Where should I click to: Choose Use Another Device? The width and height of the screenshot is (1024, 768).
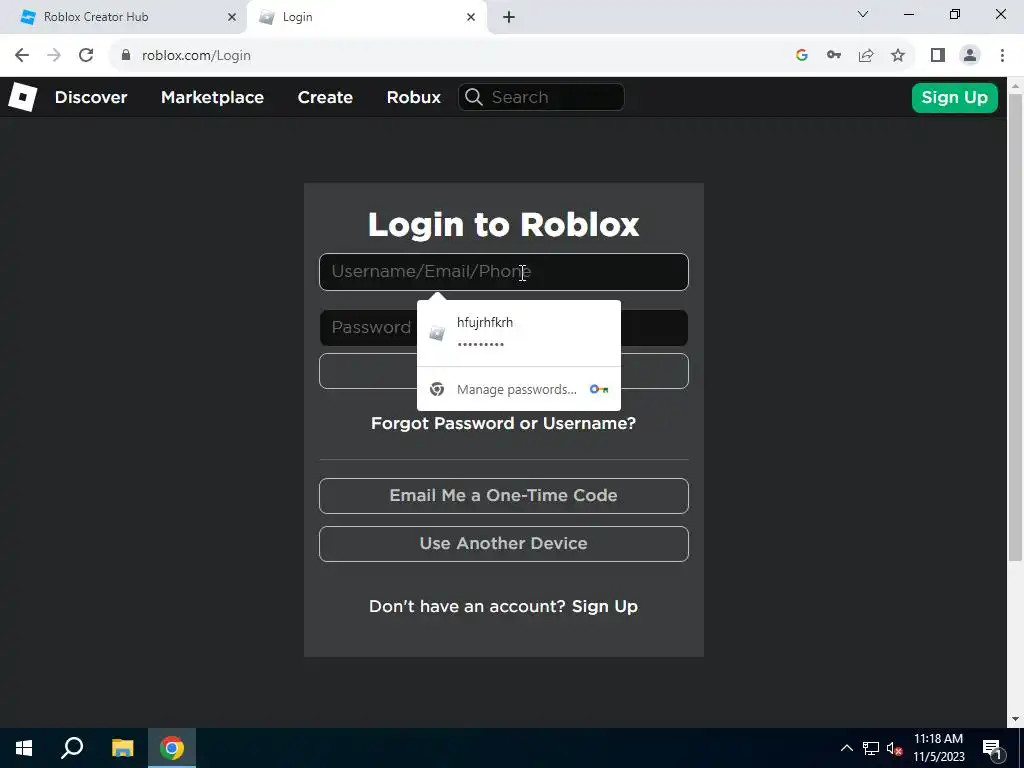tap(504, 544)
